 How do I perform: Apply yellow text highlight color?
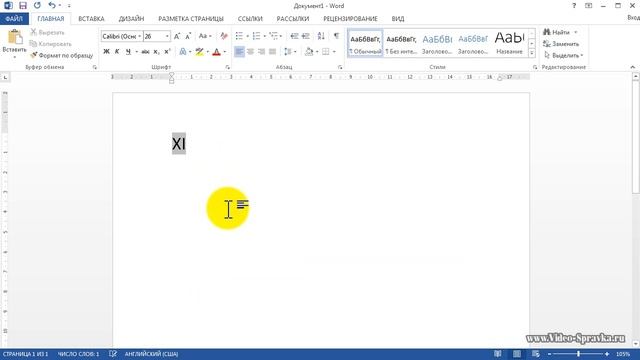click(x=199, y=51)
